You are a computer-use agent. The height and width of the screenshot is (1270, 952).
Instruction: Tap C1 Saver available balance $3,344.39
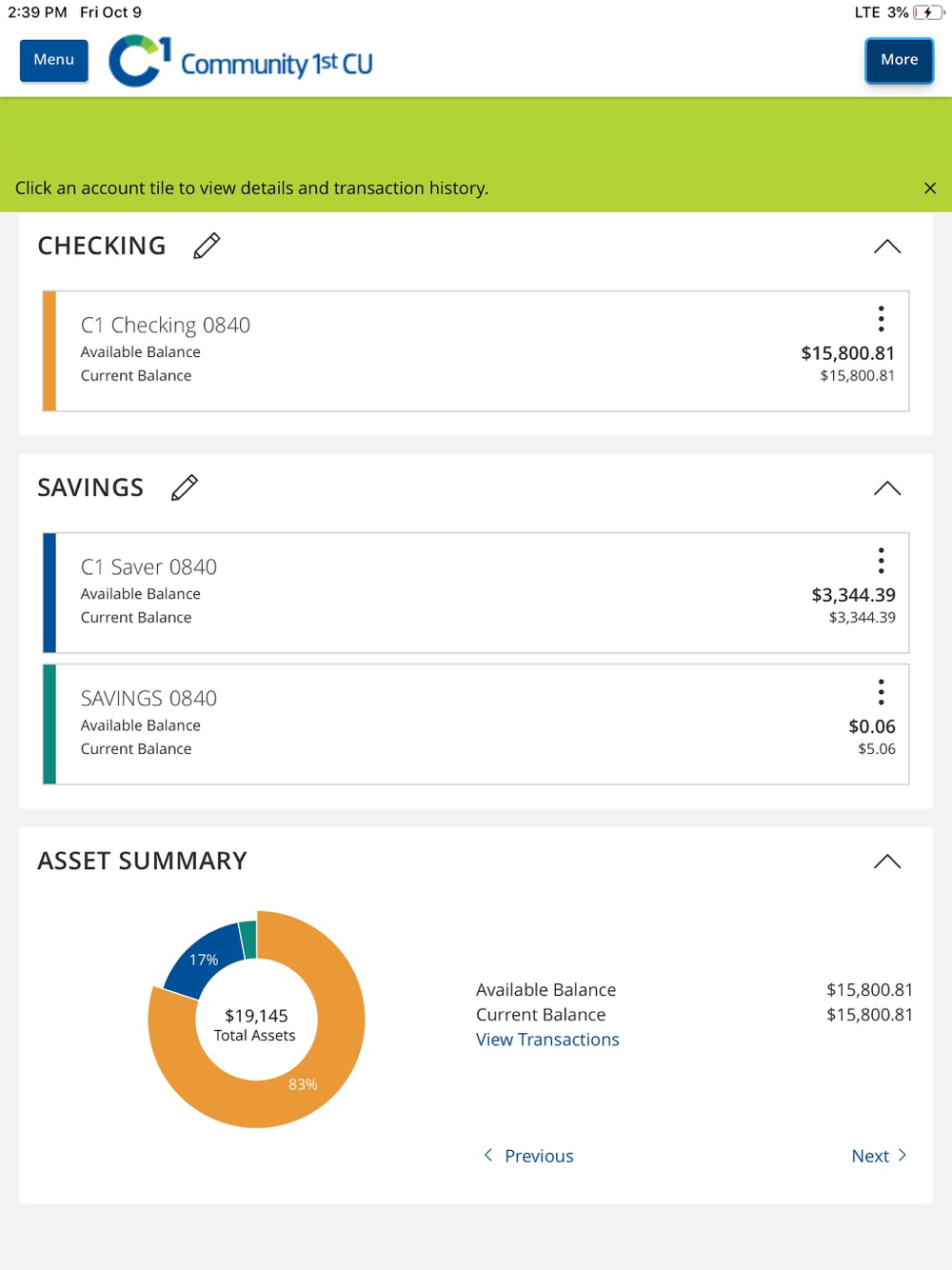tap(853, 595)
